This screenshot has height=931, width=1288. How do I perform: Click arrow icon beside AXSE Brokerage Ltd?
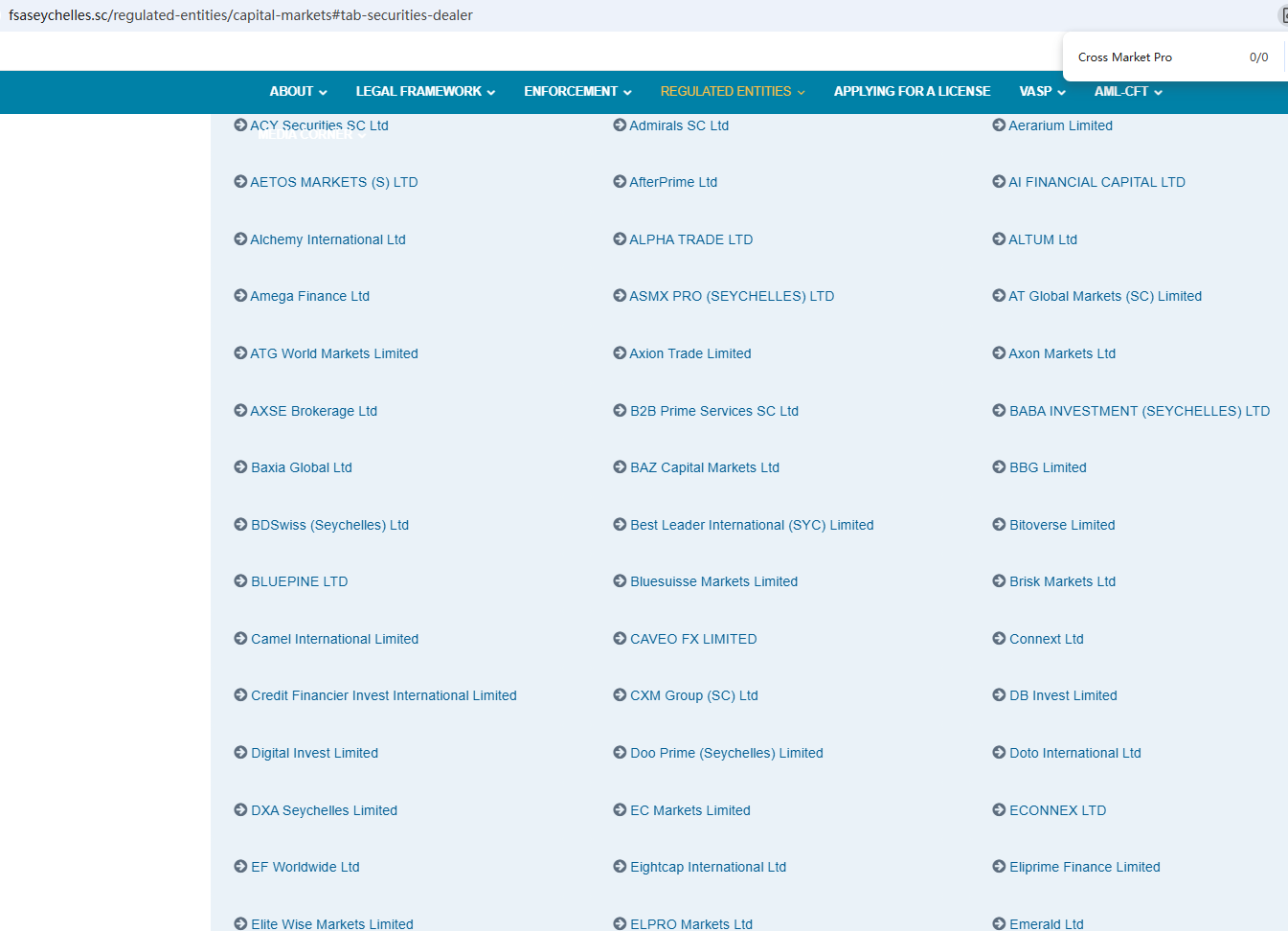click(240, 411)
